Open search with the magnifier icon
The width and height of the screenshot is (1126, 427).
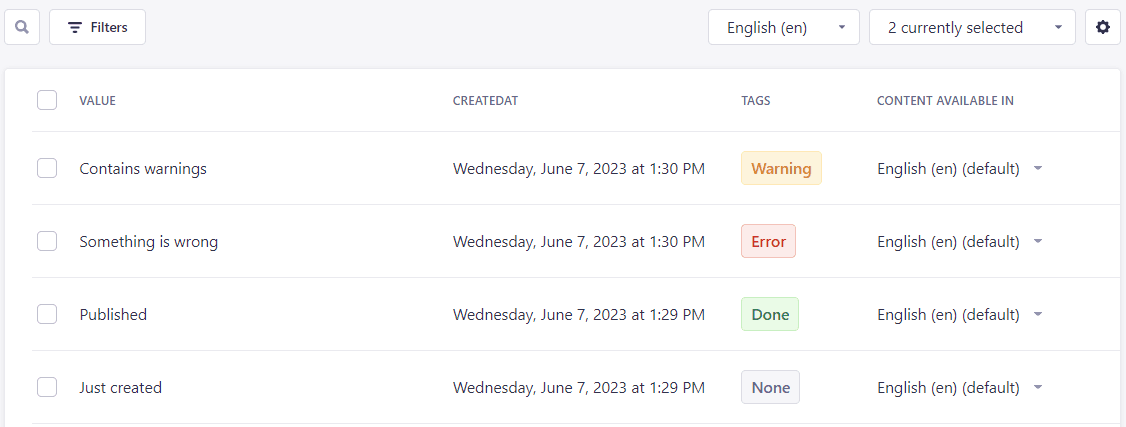pos(22,27)
